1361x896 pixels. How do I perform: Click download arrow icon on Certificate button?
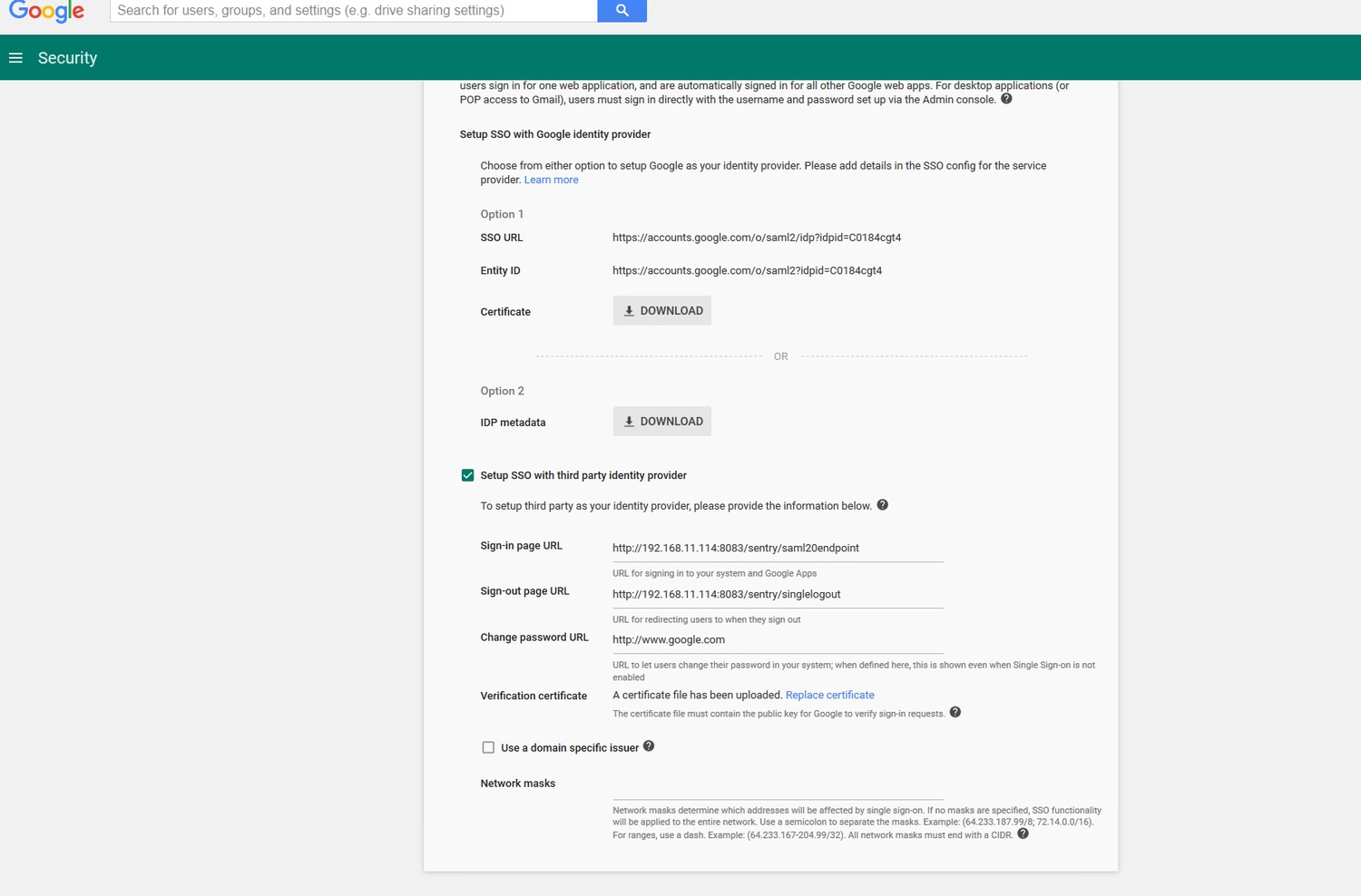(629, 310)
